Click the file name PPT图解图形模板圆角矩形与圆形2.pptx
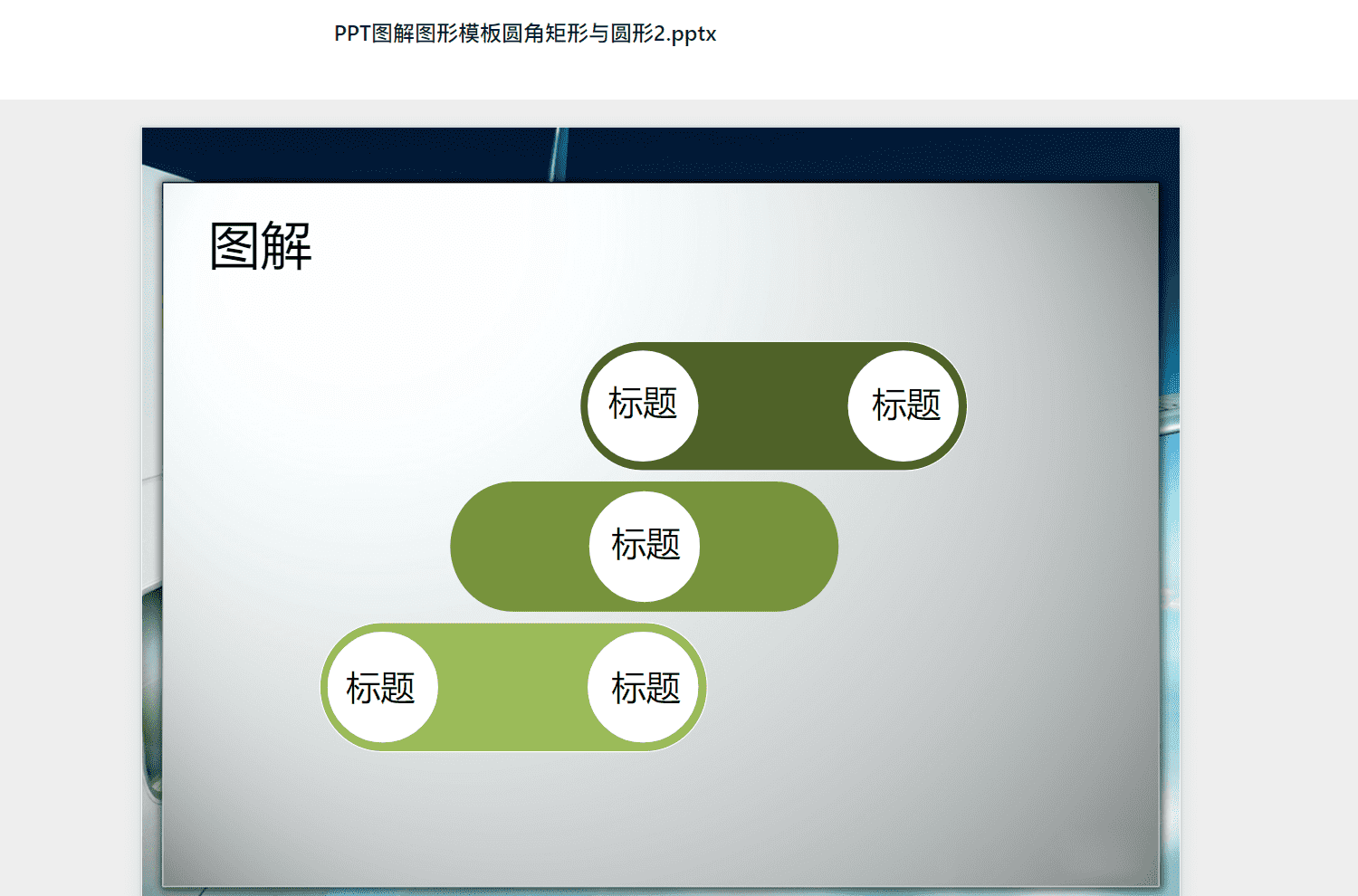Image resolution: width=1358 pixels, height=896 pixels. tap(525, 33)
